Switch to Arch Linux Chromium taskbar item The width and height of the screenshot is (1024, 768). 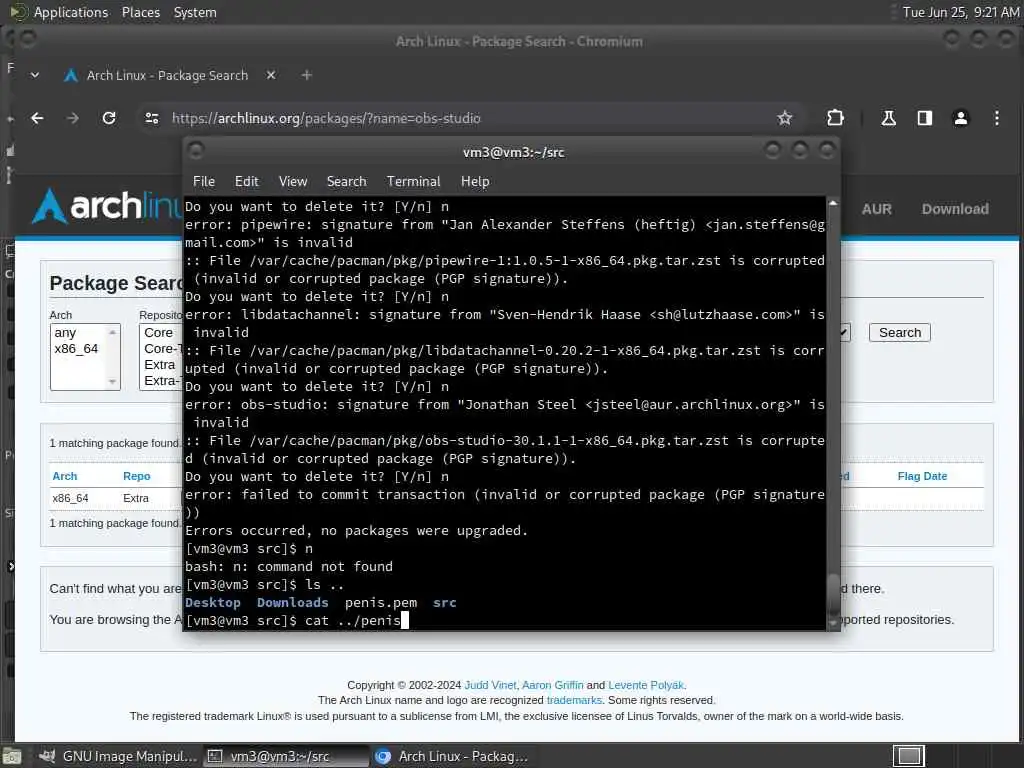[453, 756]
